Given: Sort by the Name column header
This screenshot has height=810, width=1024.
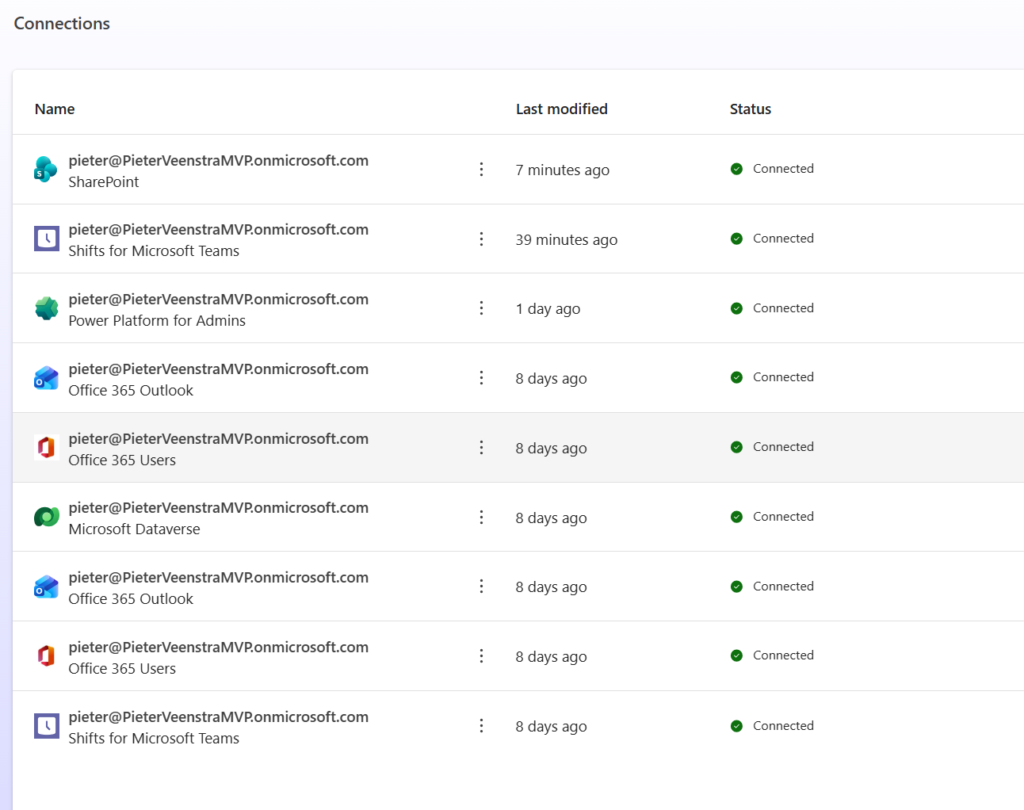Looking at the screenshot, I should pyautogui.click(x=55, y=109).
